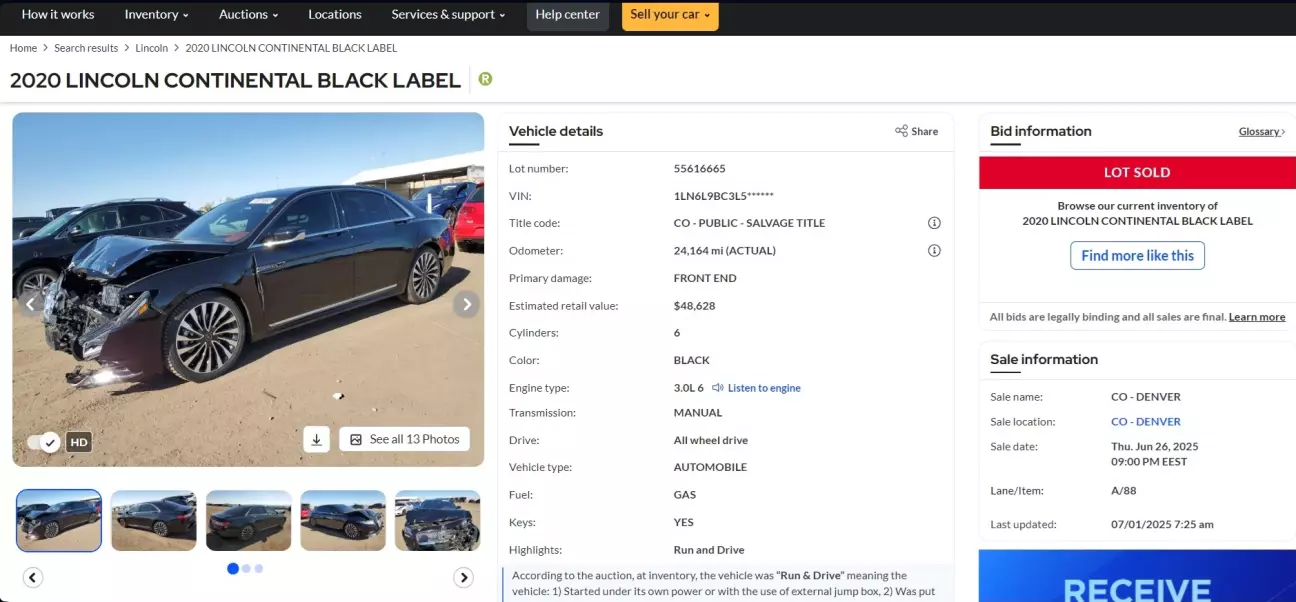The width and height of the screenshot is (1296, 602).
Task: Click the Share icon in Vehicle details
Action: [x=916, y=131]
